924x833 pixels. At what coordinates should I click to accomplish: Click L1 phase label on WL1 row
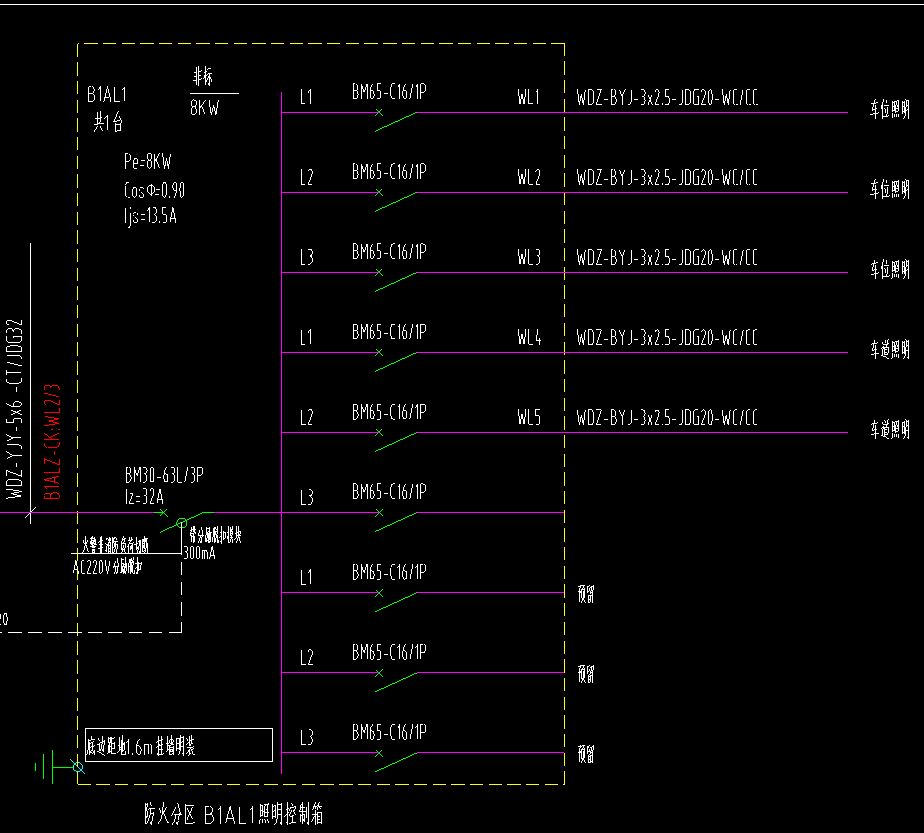[x=306, y=97]
